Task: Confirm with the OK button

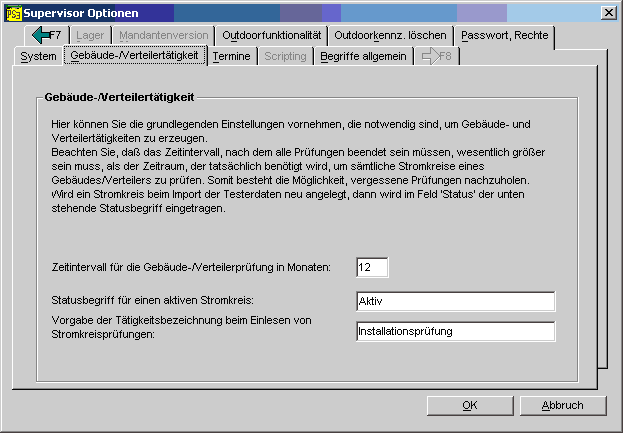Action: [470, 406]
